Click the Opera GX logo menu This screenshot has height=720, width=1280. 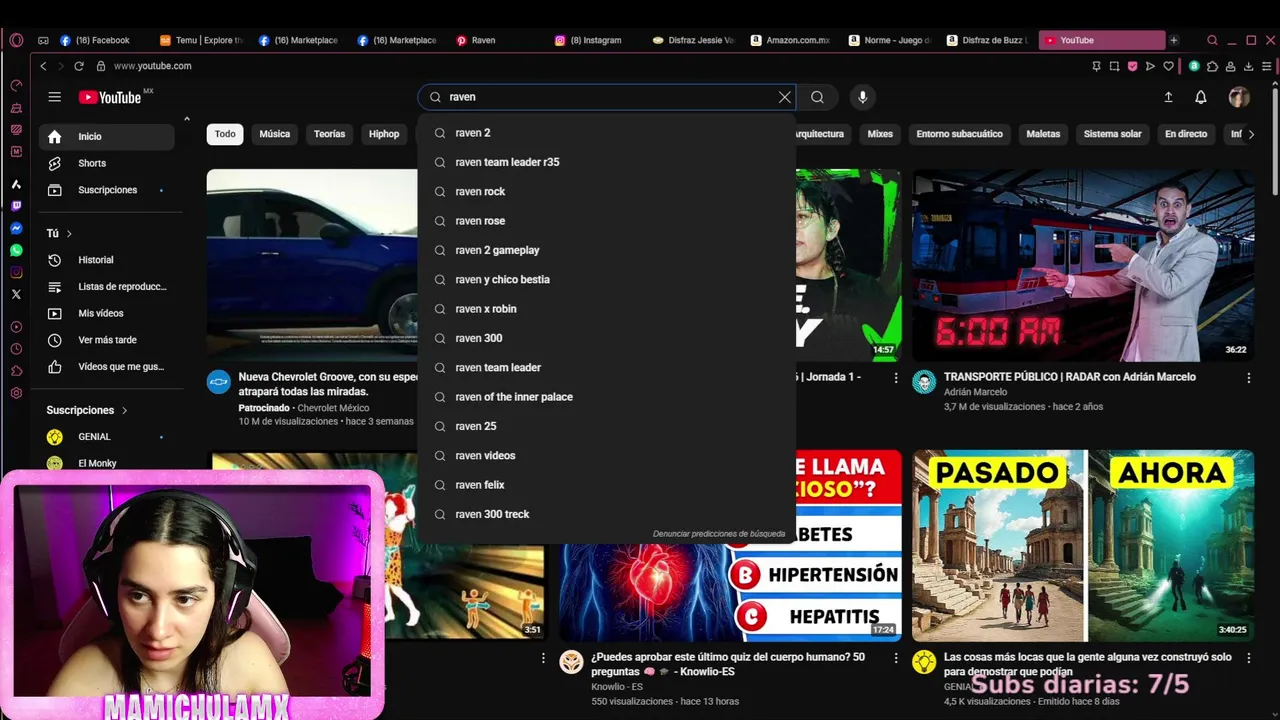16,40
